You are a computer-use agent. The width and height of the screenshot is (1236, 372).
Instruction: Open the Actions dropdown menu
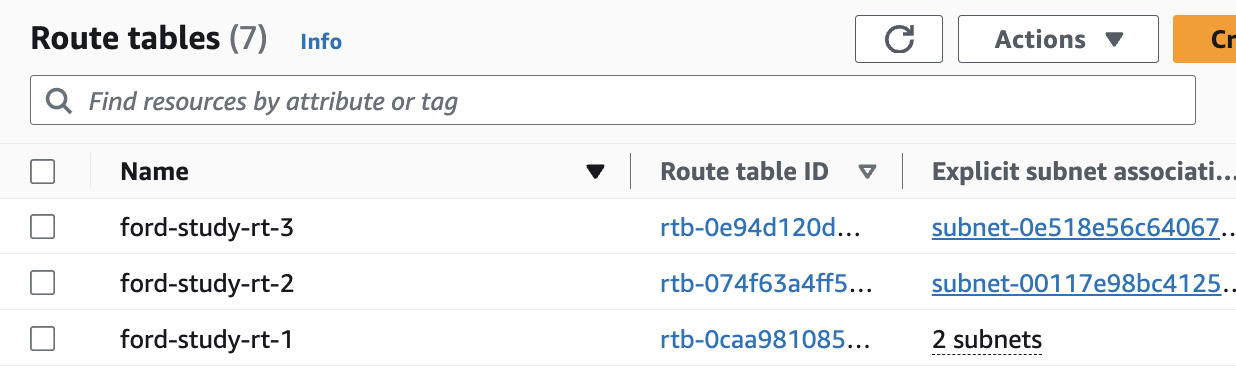tap(1058, 39)
